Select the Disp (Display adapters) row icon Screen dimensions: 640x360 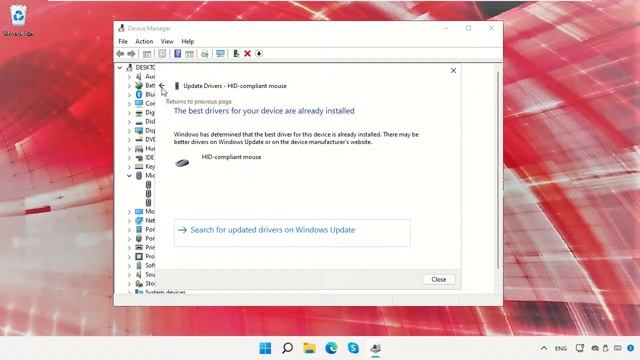tap(139, 131)
